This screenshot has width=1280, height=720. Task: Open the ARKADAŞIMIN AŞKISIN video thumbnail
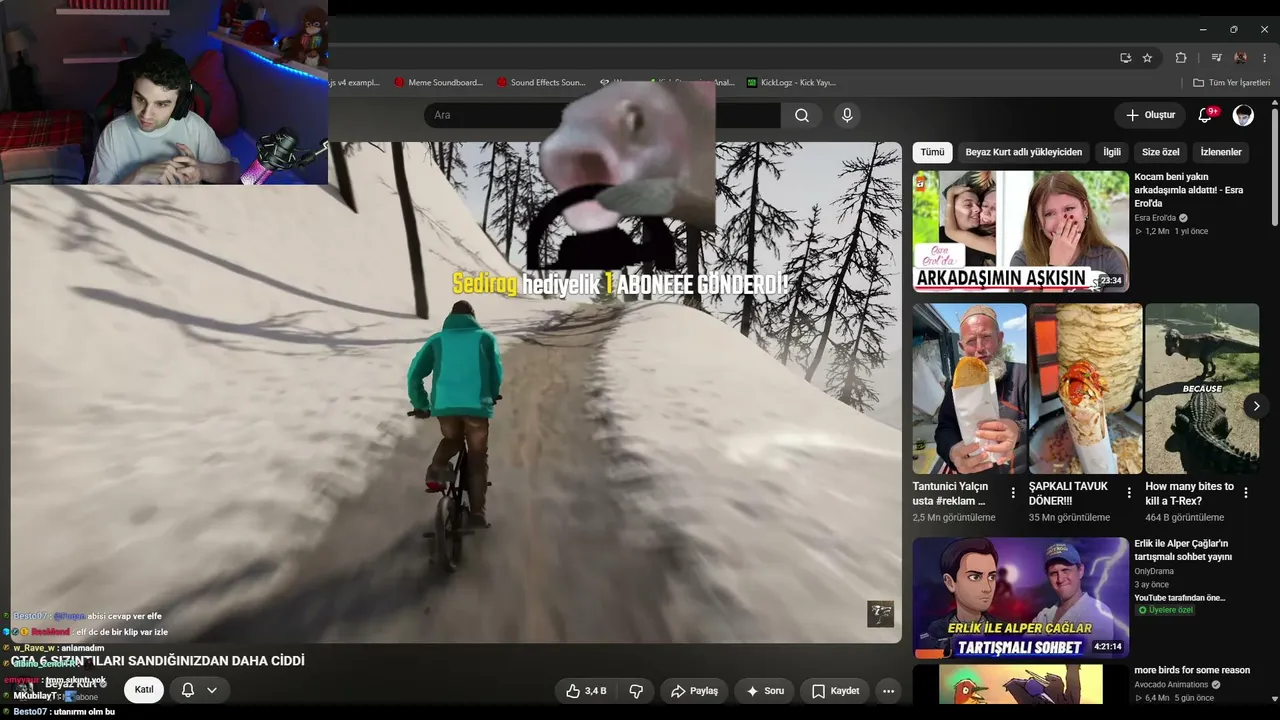(x=1020, y=231)
